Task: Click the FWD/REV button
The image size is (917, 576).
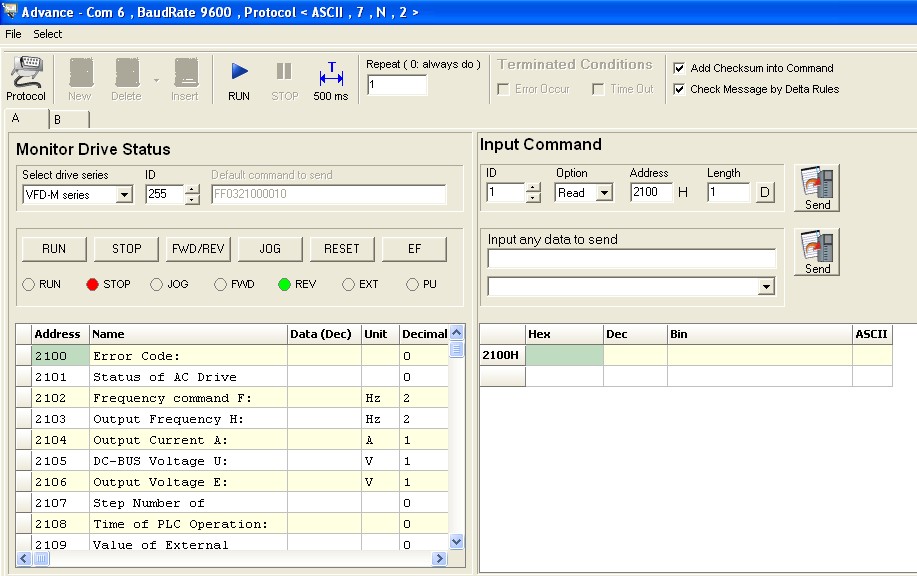Action: (198, 249)
